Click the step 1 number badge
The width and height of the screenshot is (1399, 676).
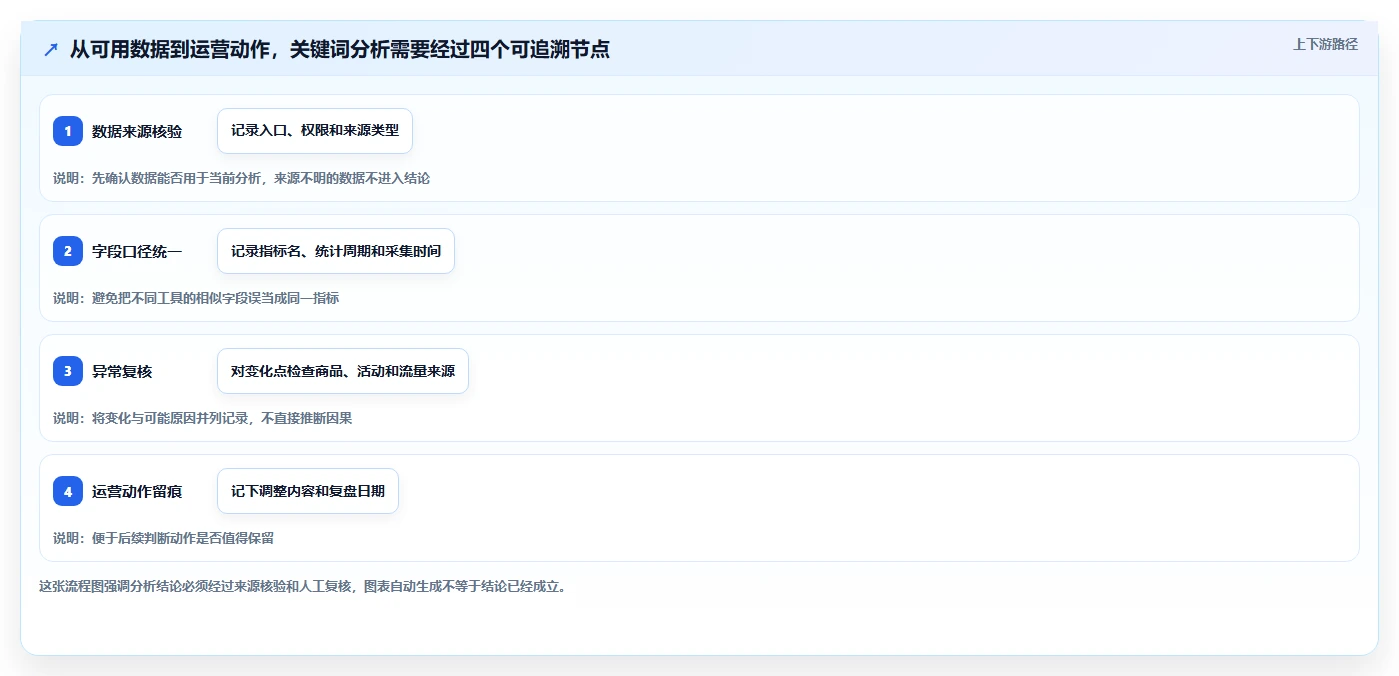pos(68,131)
